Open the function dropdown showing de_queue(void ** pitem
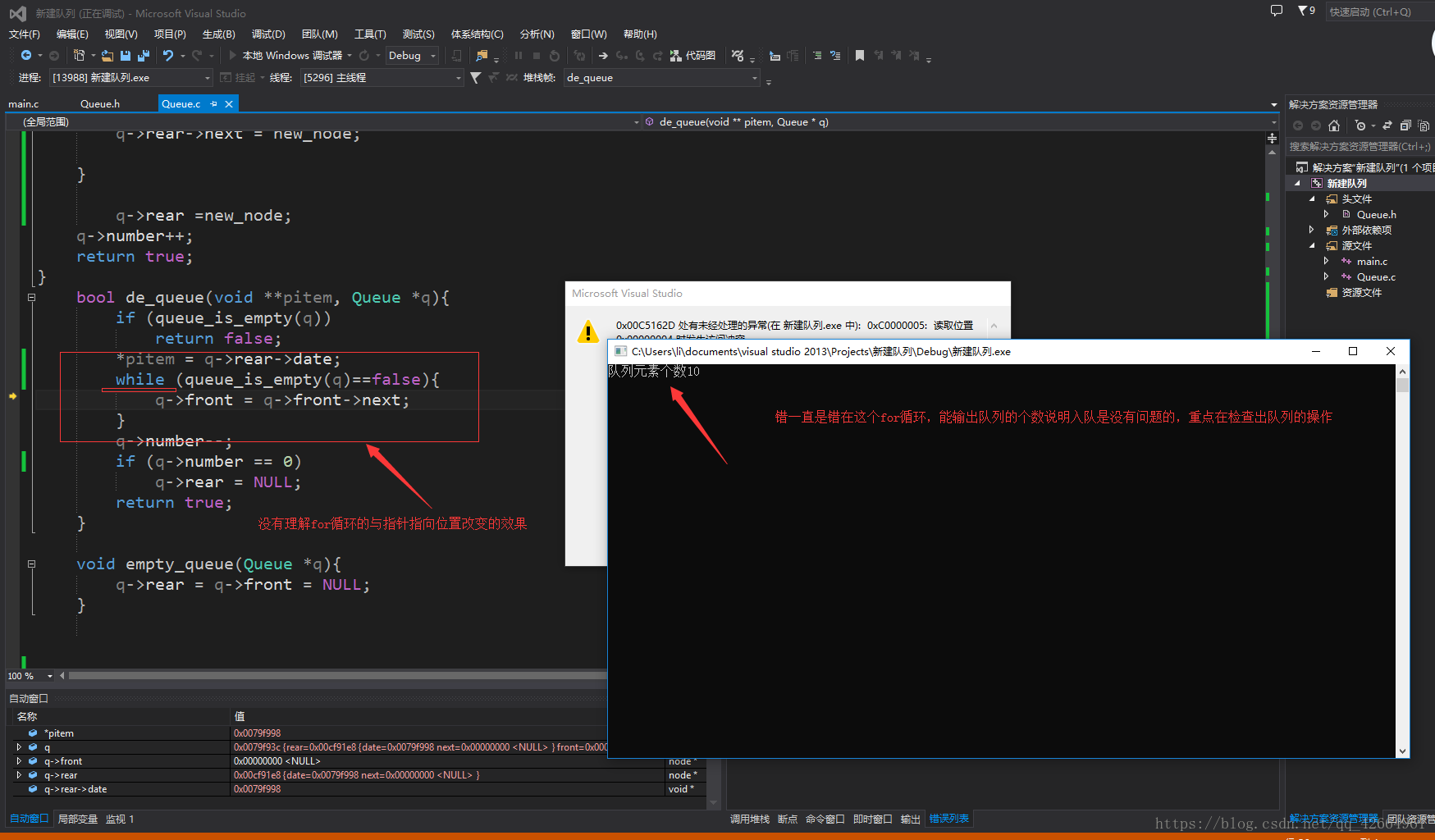Image resolution: width=1435 pixels, height=840 pixels. click(961, 121)
